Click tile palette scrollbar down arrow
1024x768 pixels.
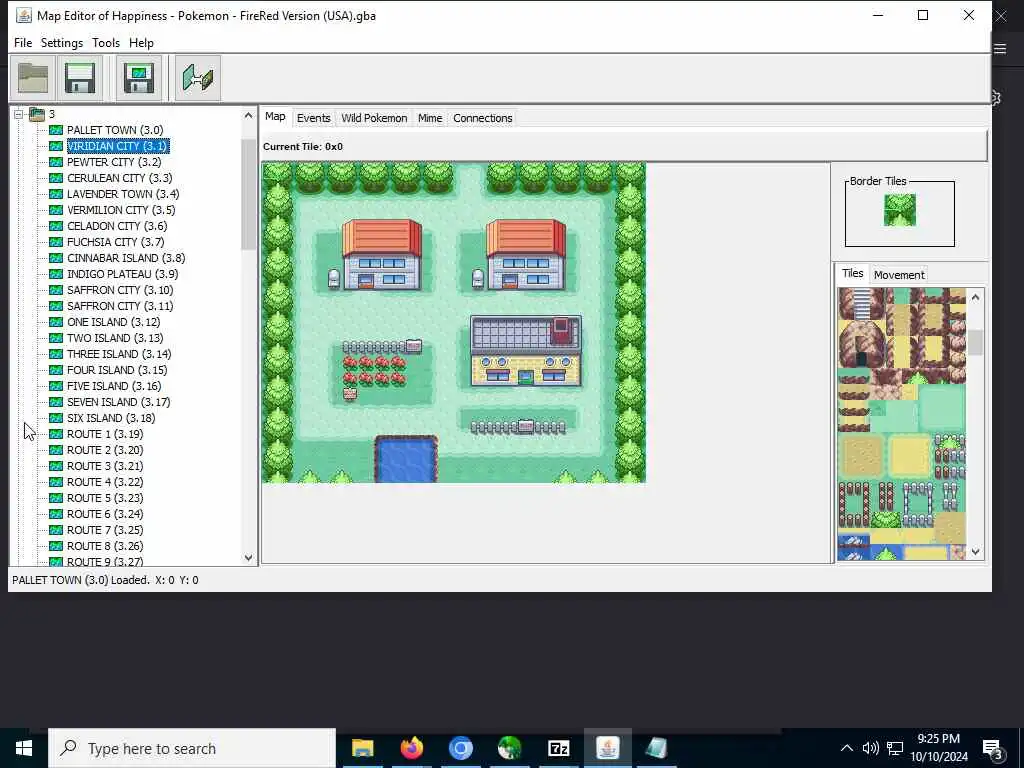pyautogui.click(x=975, y=552)
